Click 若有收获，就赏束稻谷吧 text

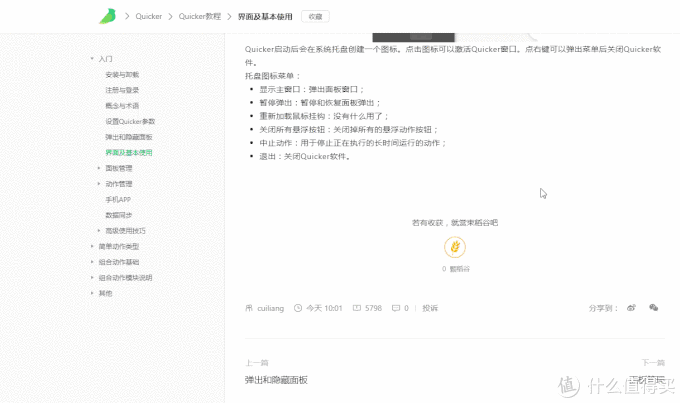(x=454, y=223)
